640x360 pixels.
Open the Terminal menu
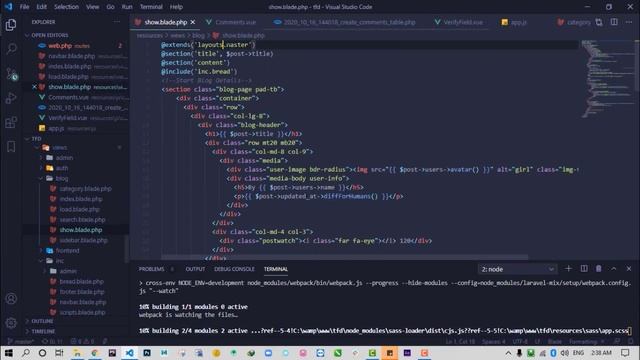click(x=151, y=7)
